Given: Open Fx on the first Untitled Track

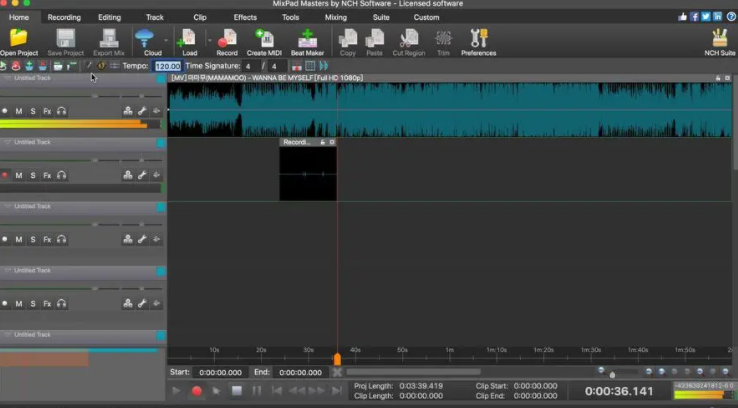Looking at the screenshot, I should tap(47, 111).
